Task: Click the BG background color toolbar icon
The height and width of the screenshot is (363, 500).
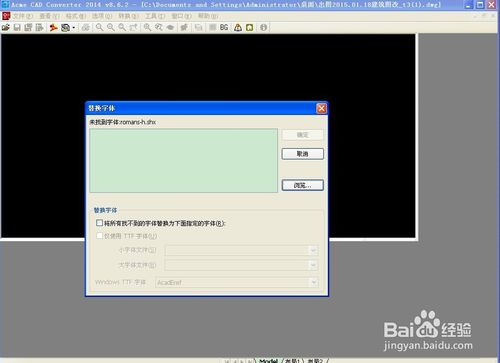Action: [224, 27]
